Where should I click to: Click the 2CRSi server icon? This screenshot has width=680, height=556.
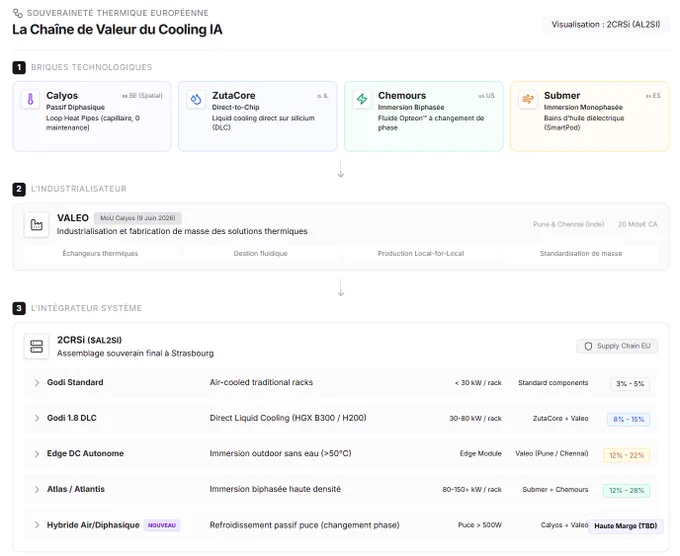coord(36,347)
